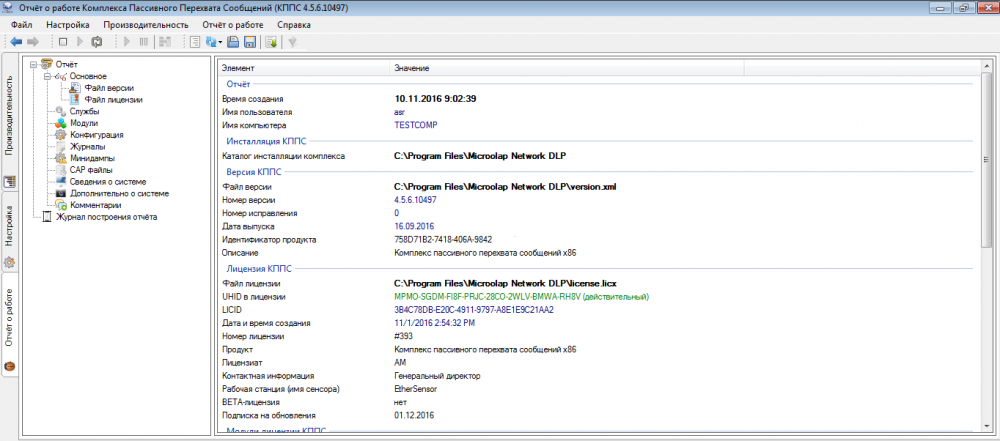Viewport: 1000px width, 441px height.
Task: Select Основное tree item
Action: (x=88, y=76)
